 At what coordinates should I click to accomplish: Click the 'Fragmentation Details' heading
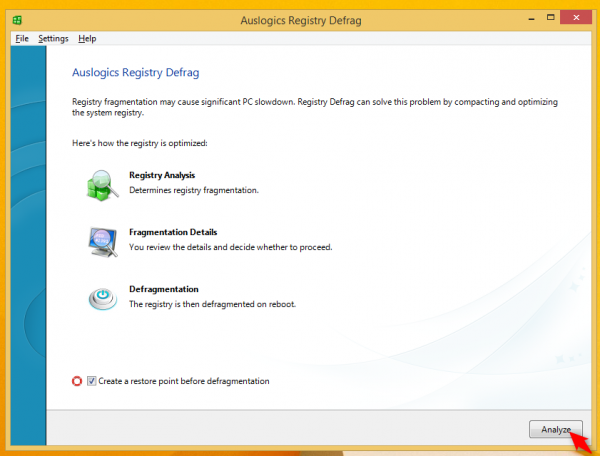pos(173,232)
